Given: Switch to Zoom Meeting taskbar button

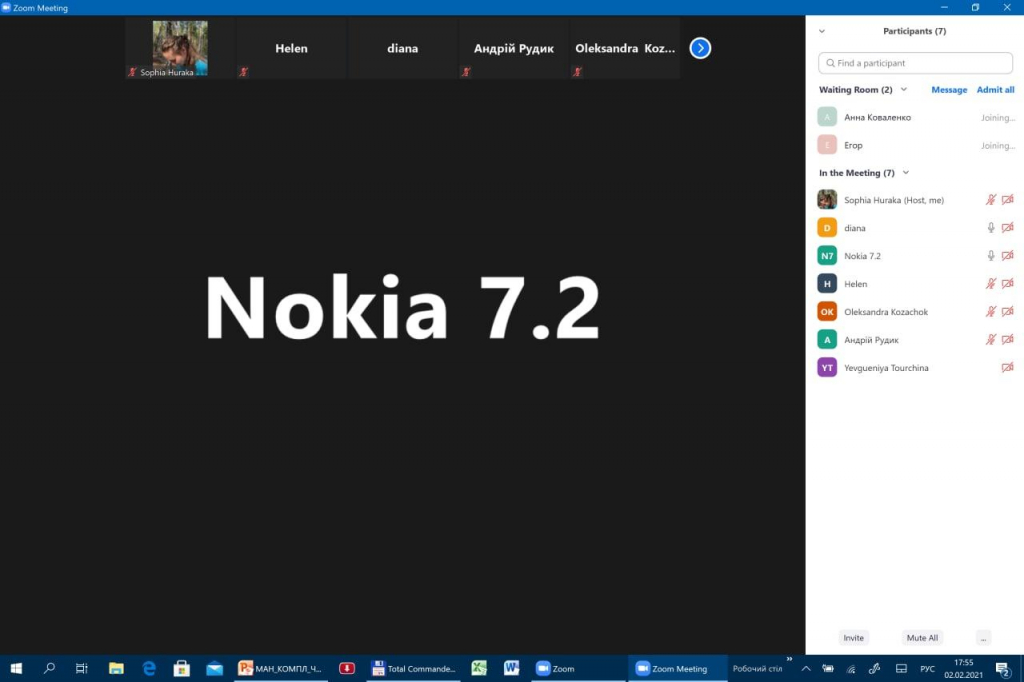Looking at the screenshot, I should pos(677,668).
